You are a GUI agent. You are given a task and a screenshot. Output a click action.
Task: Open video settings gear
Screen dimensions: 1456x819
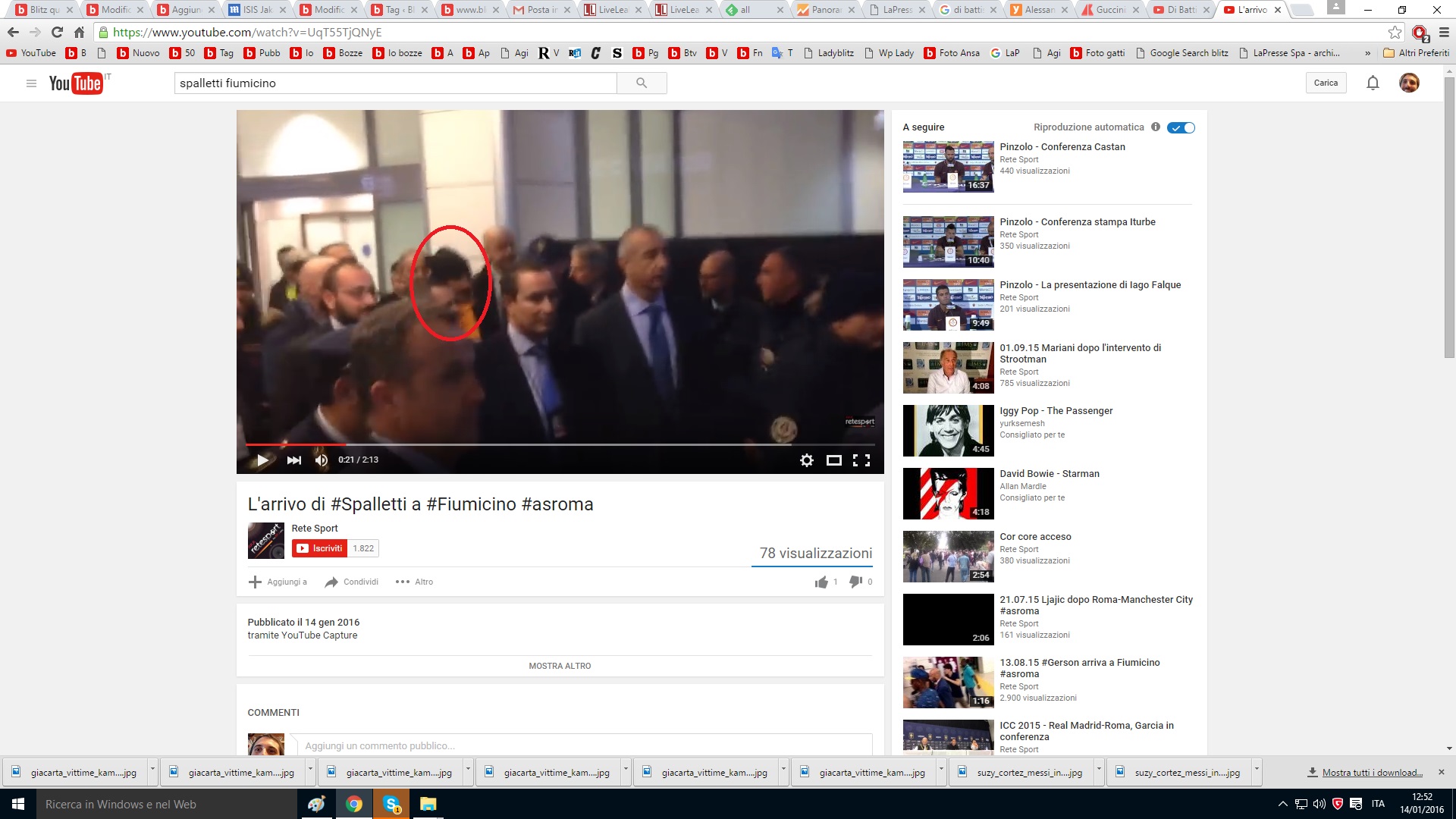point(807,460)
